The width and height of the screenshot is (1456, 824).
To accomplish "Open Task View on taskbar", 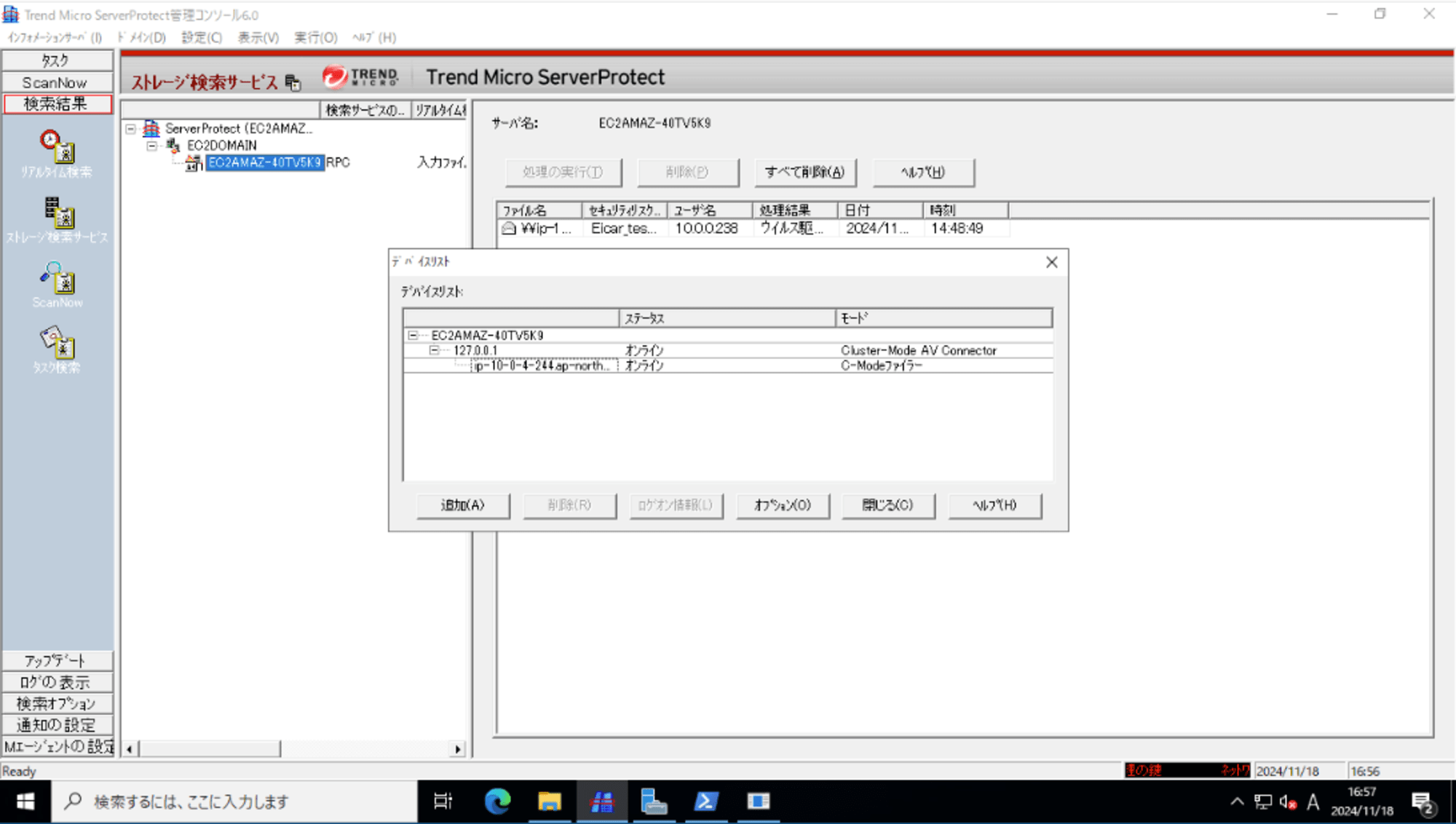I will [x=443, y=801].
